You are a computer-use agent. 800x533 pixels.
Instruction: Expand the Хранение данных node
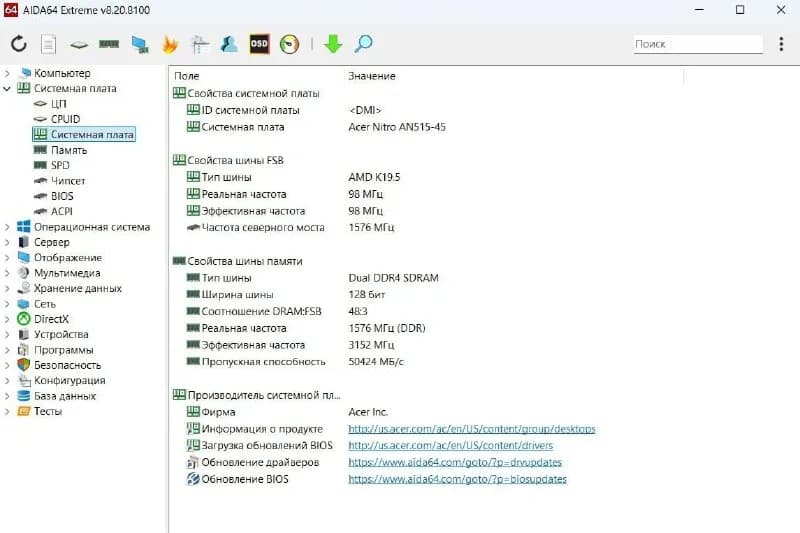point(7,289)
